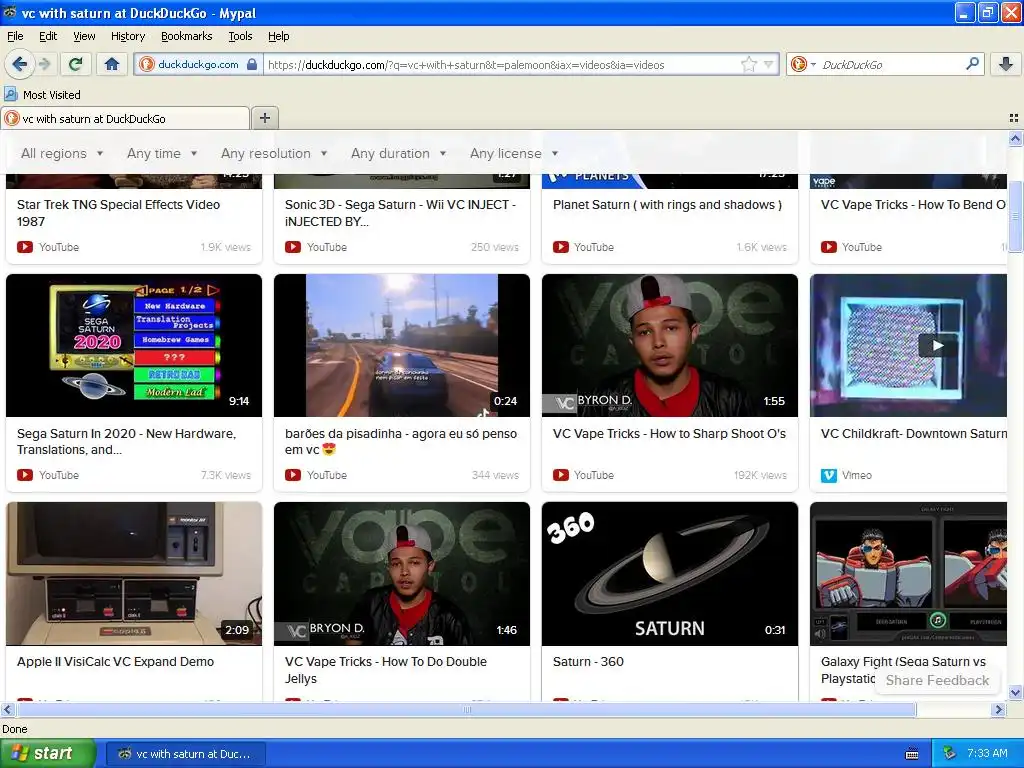This screenshot has height=768, width=1024.
Task: Click the system tray clock showing 7:33 AM
Action: click(x=987, y=754)
